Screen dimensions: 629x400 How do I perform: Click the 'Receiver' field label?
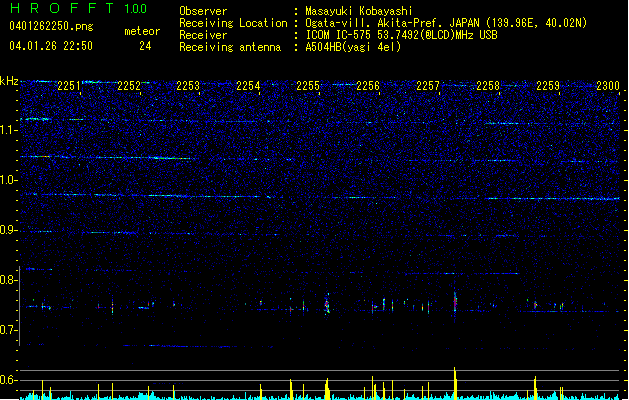coord(203,35)
